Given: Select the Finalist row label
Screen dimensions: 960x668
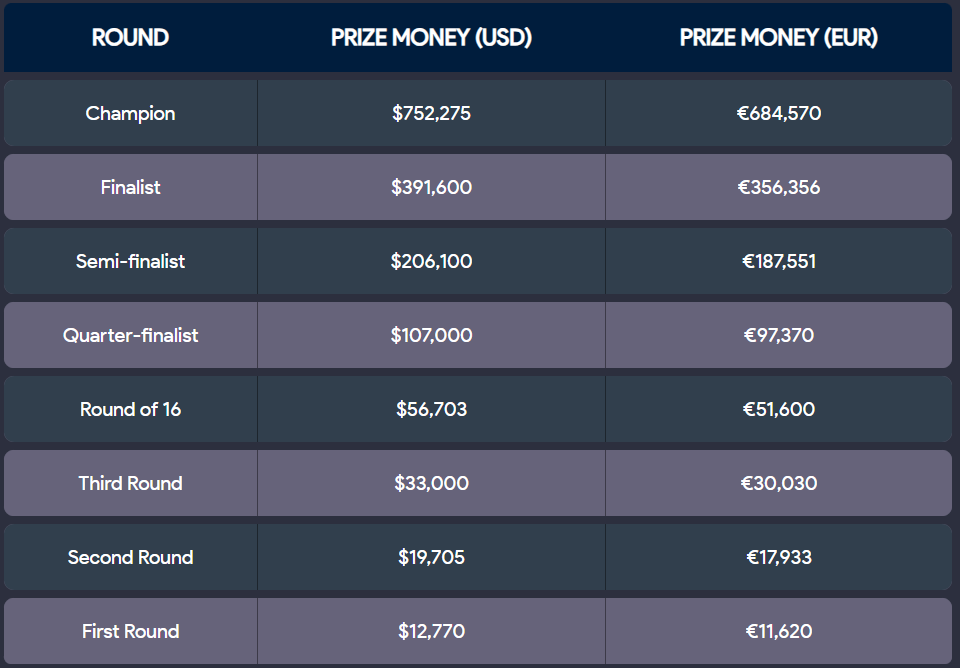Looking at the screenshot, I should [130, 187].
